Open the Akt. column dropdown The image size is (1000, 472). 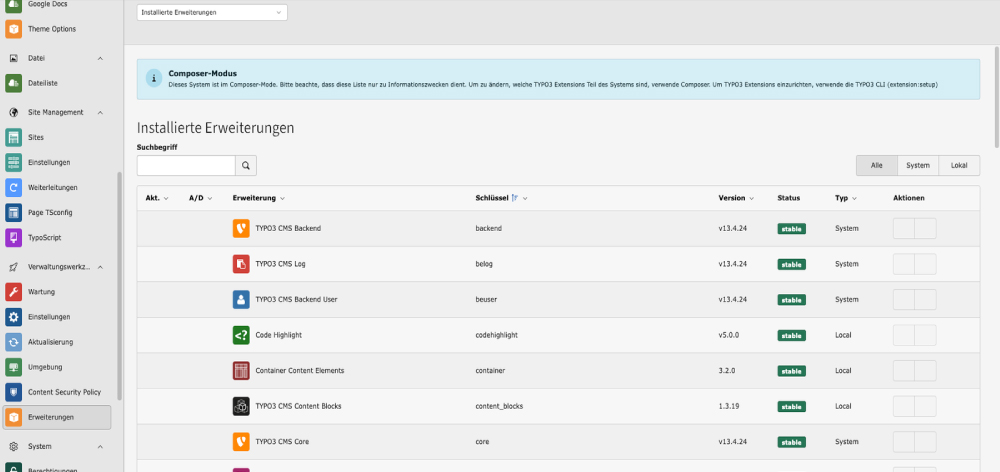(166, 198)
